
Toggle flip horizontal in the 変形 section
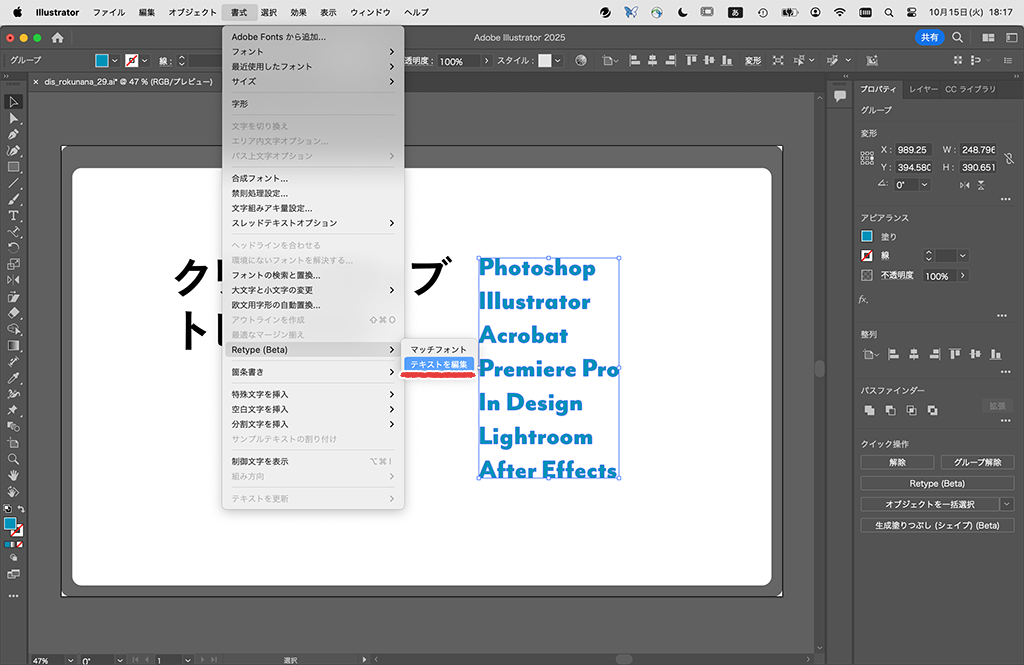(x=965, y=186)
